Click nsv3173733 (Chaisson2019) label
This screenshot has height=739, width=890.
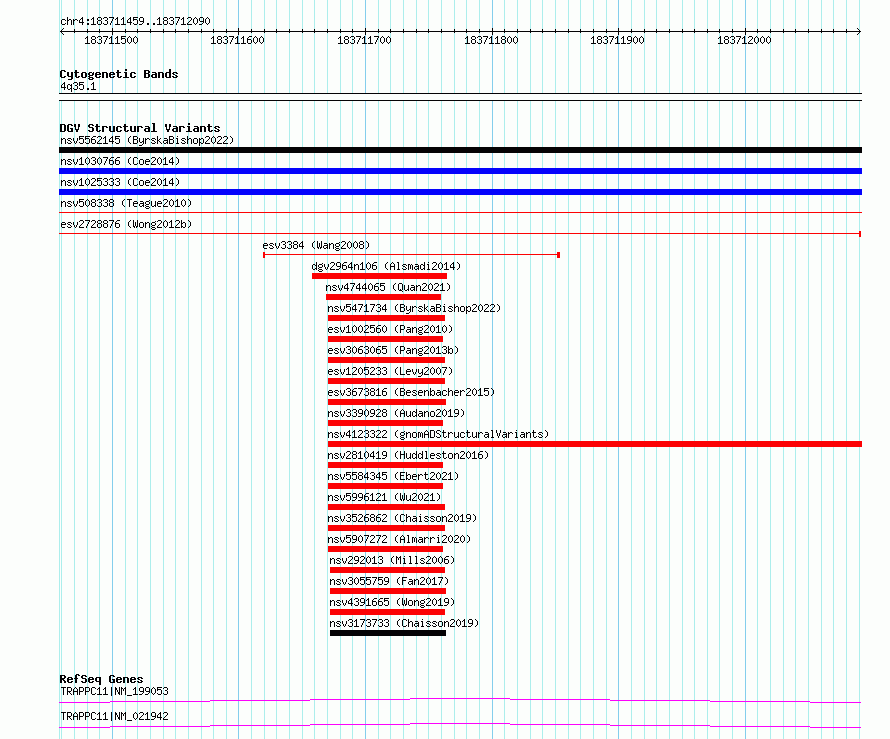404,623
